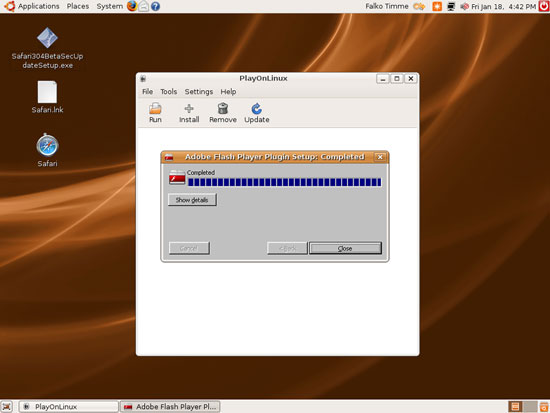Minimize the PlayOnLinux window
550x413 pixels.
[383, 79]
